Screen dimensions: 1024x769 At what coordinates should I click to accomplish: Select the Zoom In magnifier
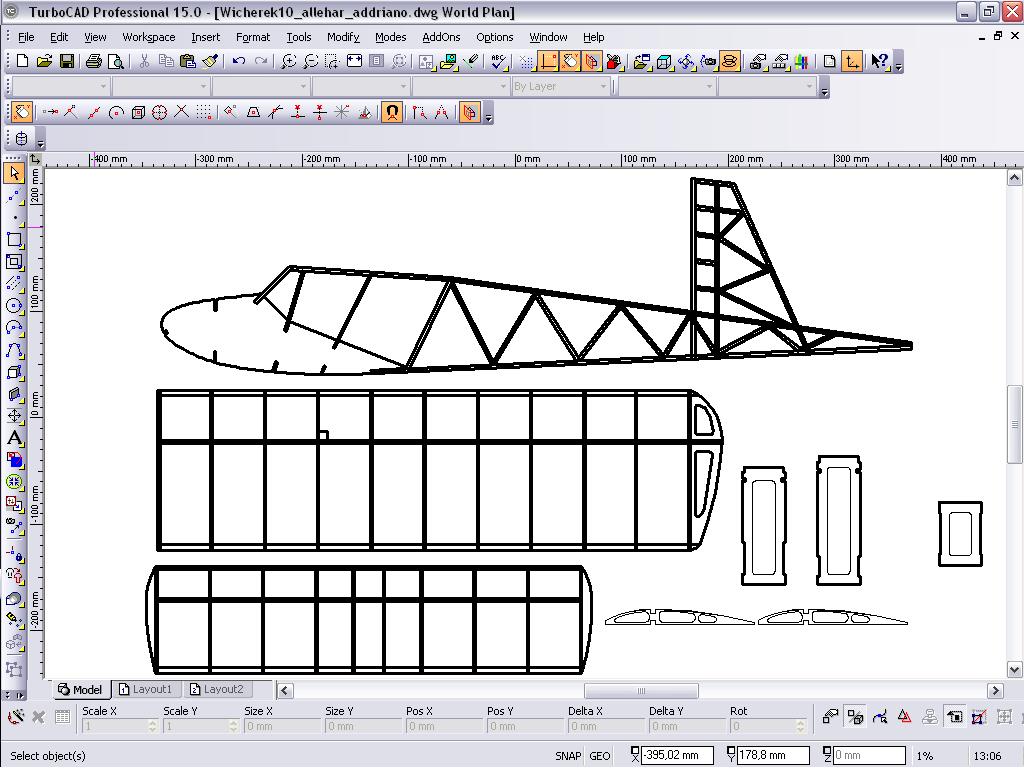point(289,61)
